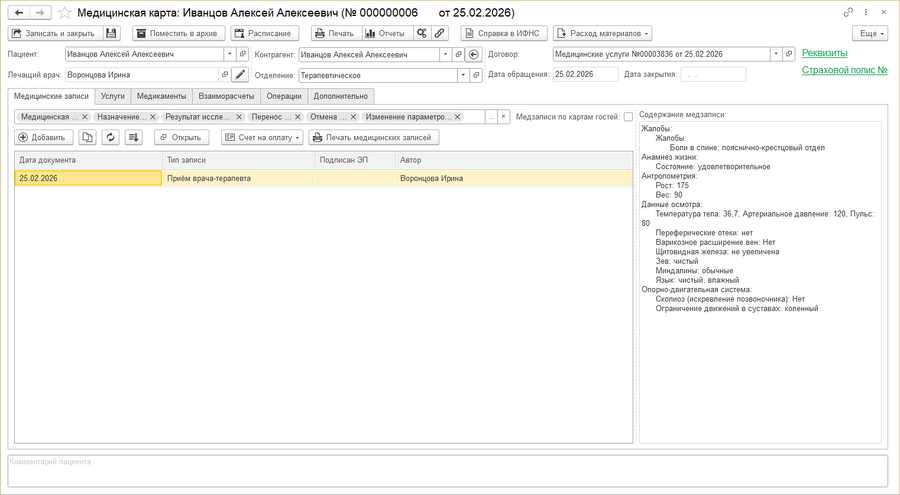Click the copy record icon
The width and height of the screenshot is (900, 495).
point(88,138)
